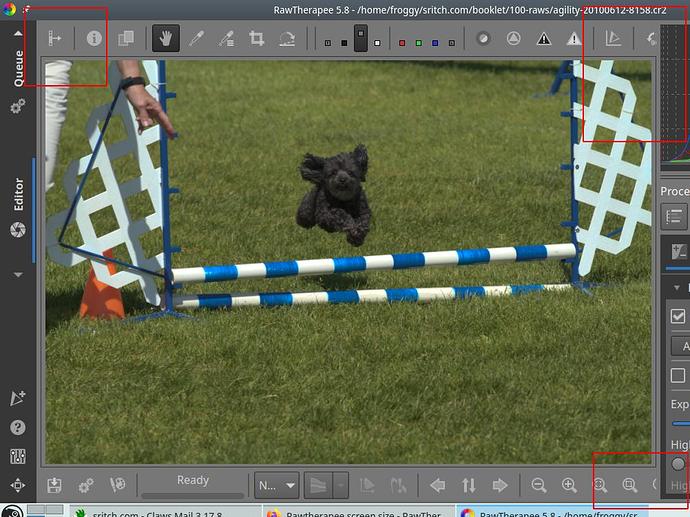Image resolution: width=690 pixels, height=517 pixels.
Task: Toggle green channel preview
Action: click(418, 43)
